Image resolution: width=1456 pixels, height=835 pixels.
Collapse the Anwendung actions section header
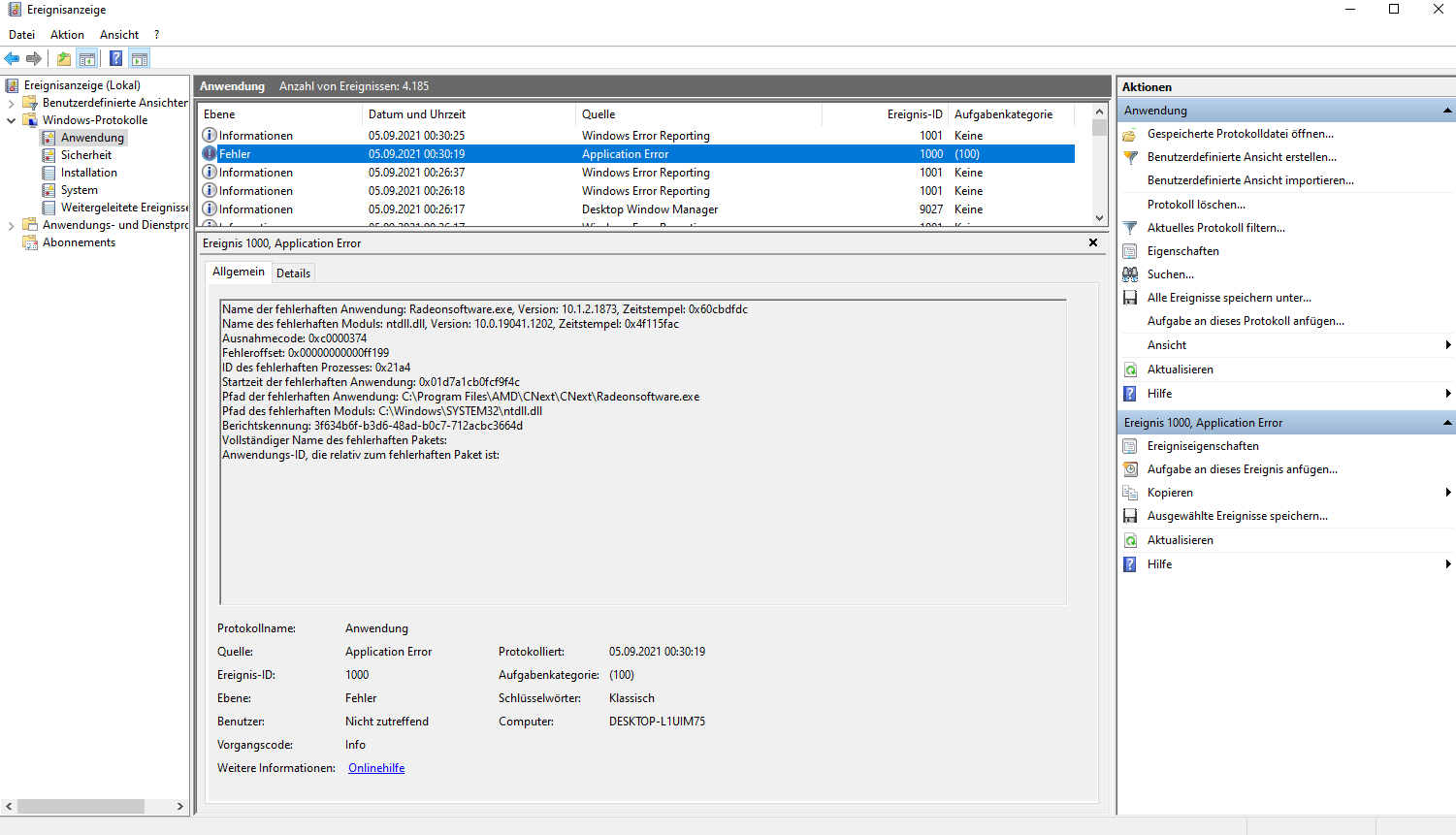(x=1447, y=111)
